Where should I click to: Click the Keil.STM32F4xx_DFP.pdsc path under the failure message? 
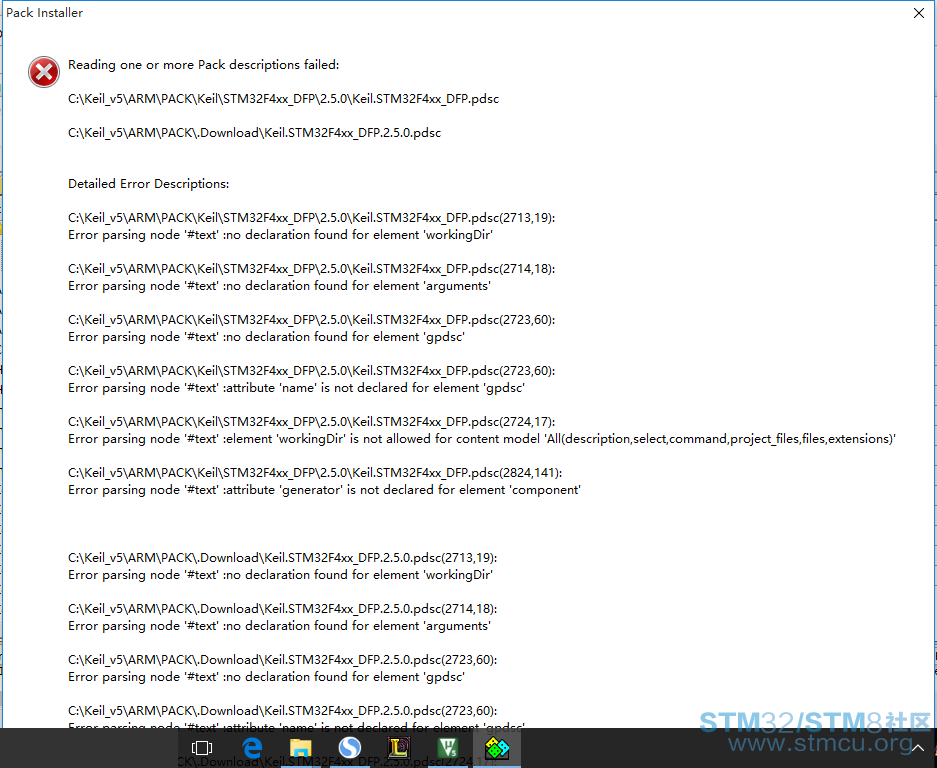(283, 99)
